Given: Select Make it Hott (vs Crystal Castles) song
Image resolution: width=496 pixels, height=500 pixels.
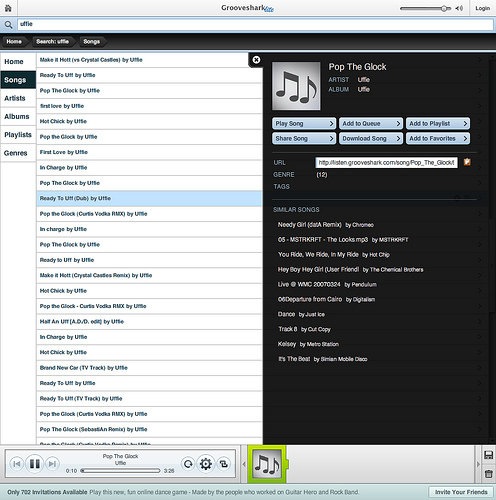Looking at the screenshot, I should pyautogui.click(x=149, y=60).
